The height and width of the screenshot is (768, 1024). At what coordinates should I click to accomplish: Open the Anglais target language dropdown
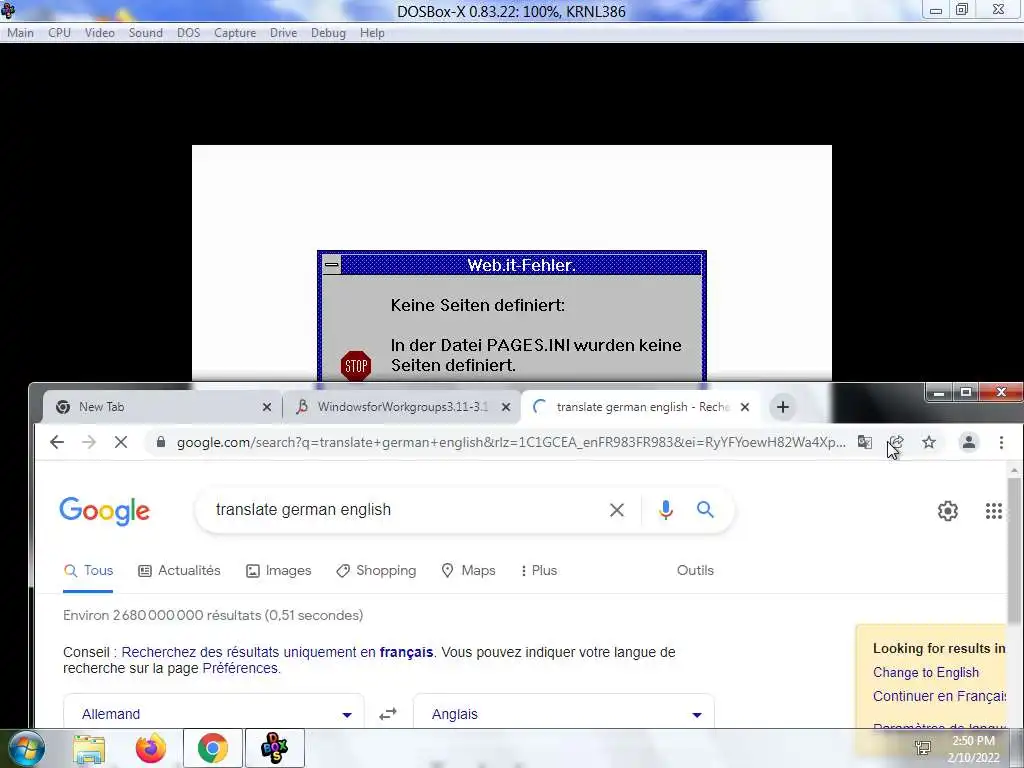pyautogui.click(x=564, y=714)
